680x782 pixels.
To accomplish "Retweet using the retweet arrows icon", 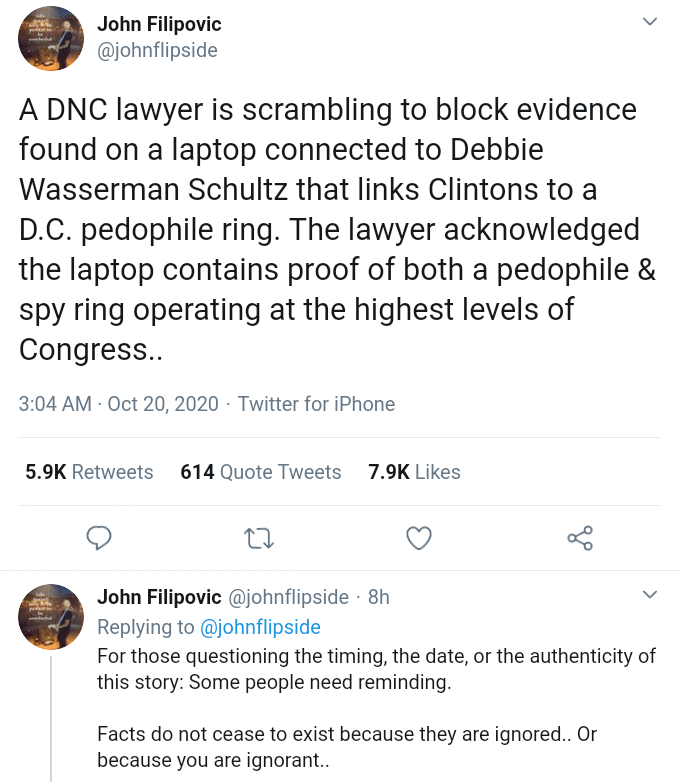I will [259, 539].
